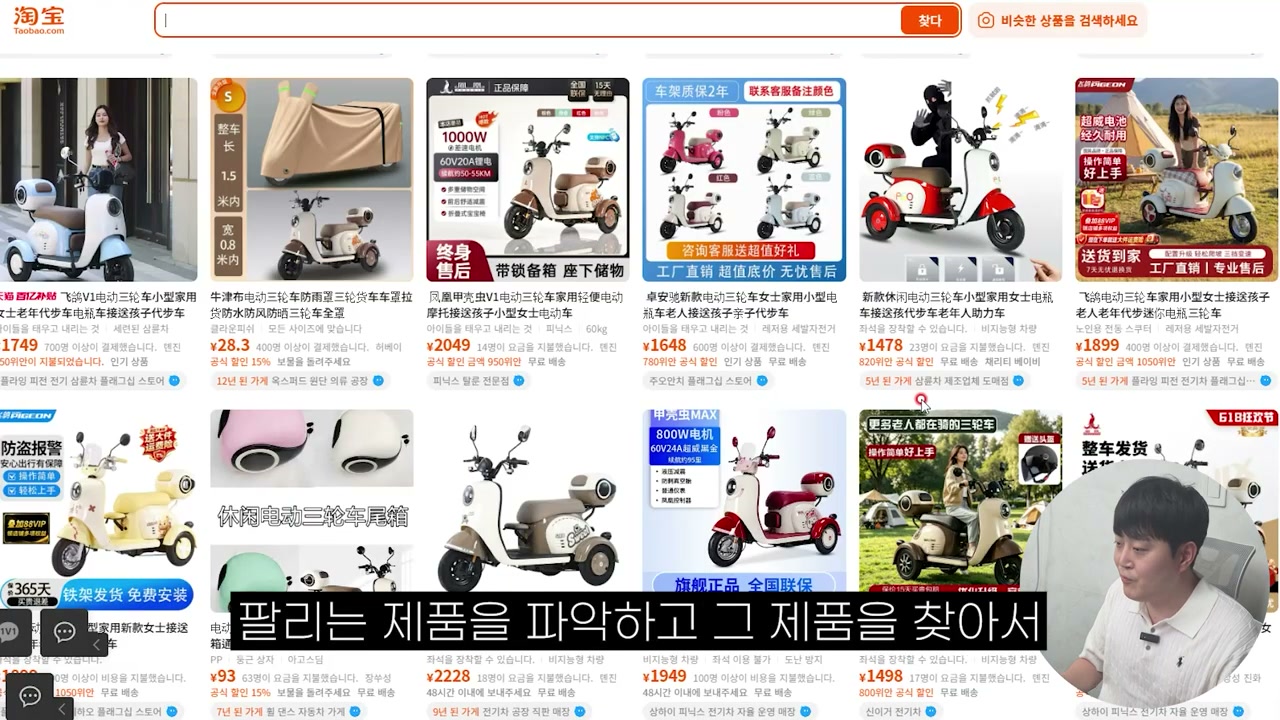Click the lower chat bubble overlay icon
The height and width of the screenshot is (720, 1280).
[30, 696]
